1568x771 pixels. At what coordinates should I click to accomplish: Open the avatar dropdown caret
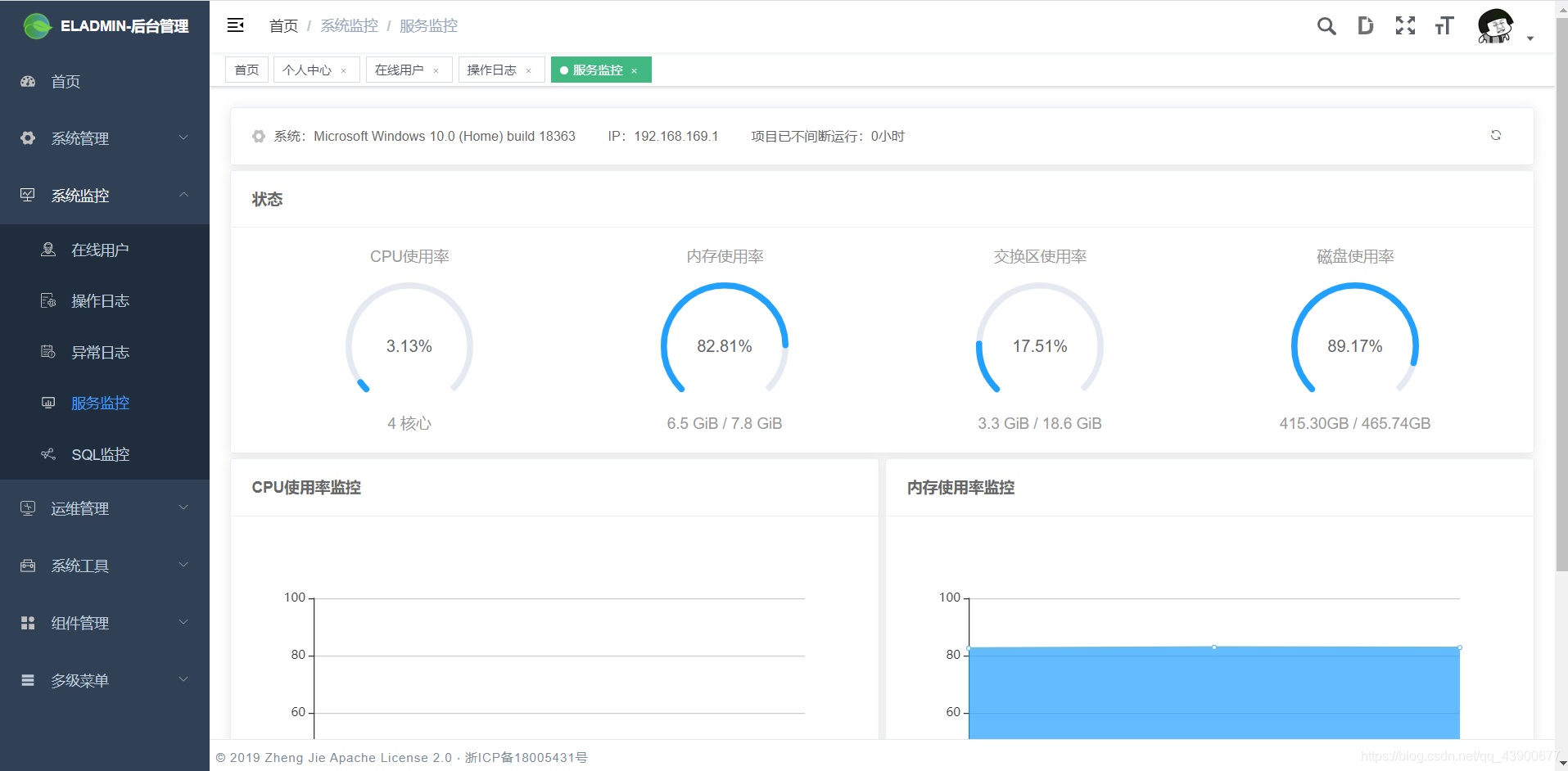(1530, 38)
